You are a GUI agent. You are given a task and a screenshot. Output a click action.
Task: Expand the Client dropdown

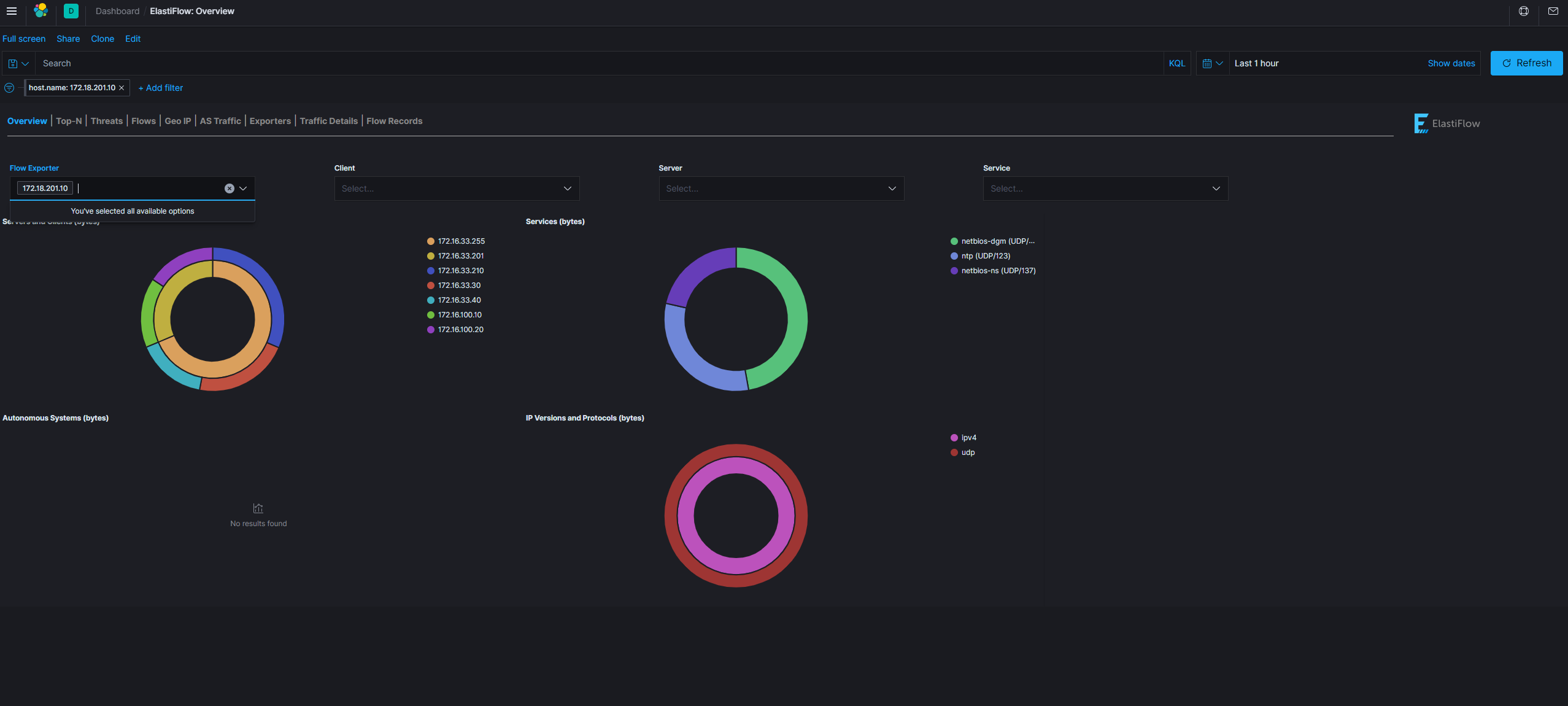[x=457, y=188]
